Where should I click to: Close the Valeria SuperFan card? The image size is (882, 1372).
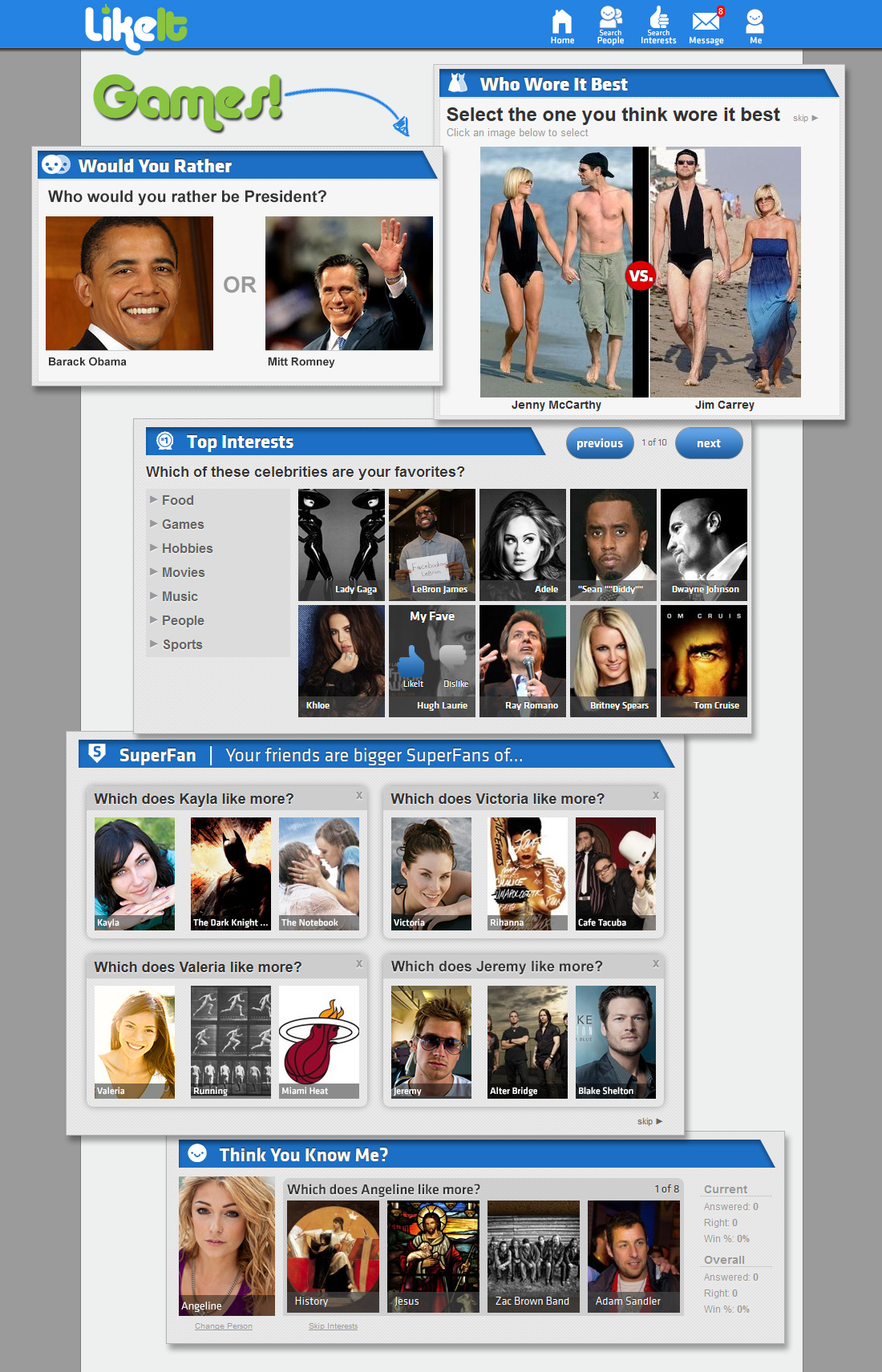359,963
